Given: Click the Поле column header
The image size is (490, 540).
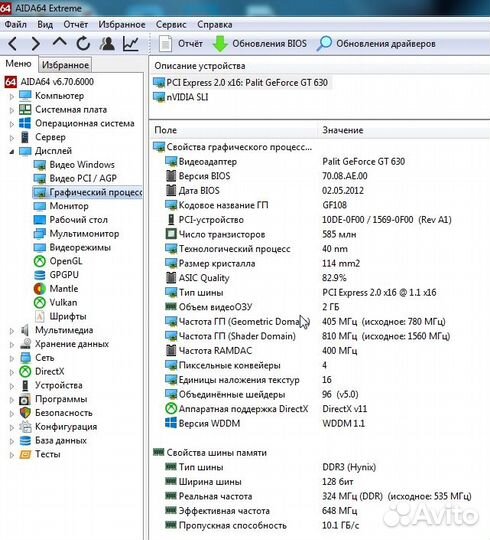Looking at the screenshot, I should tap(233, 131).
